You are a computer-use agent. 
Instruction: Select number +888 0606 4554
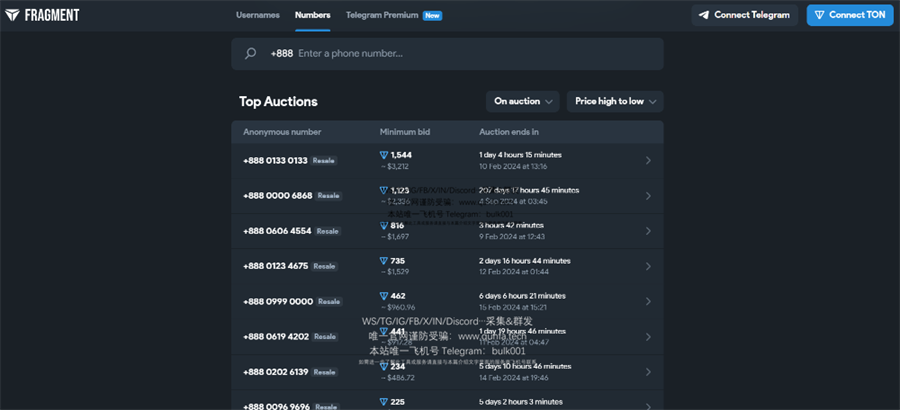tap(277, 231)
